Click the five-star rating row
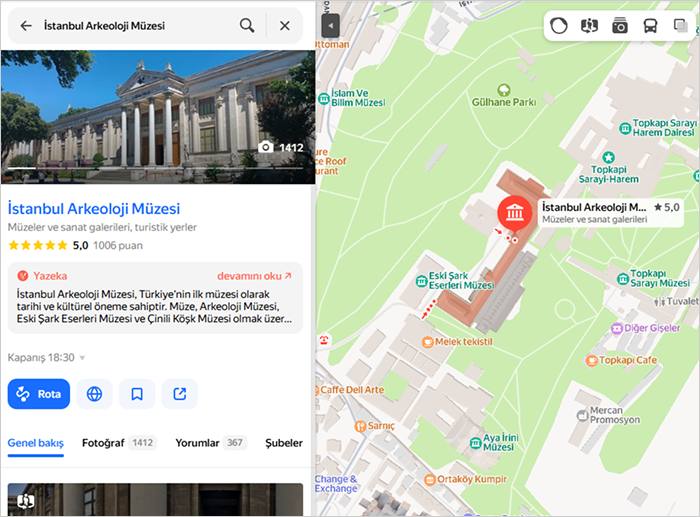Viewport: 700px width, 517px height. point(38,245)
